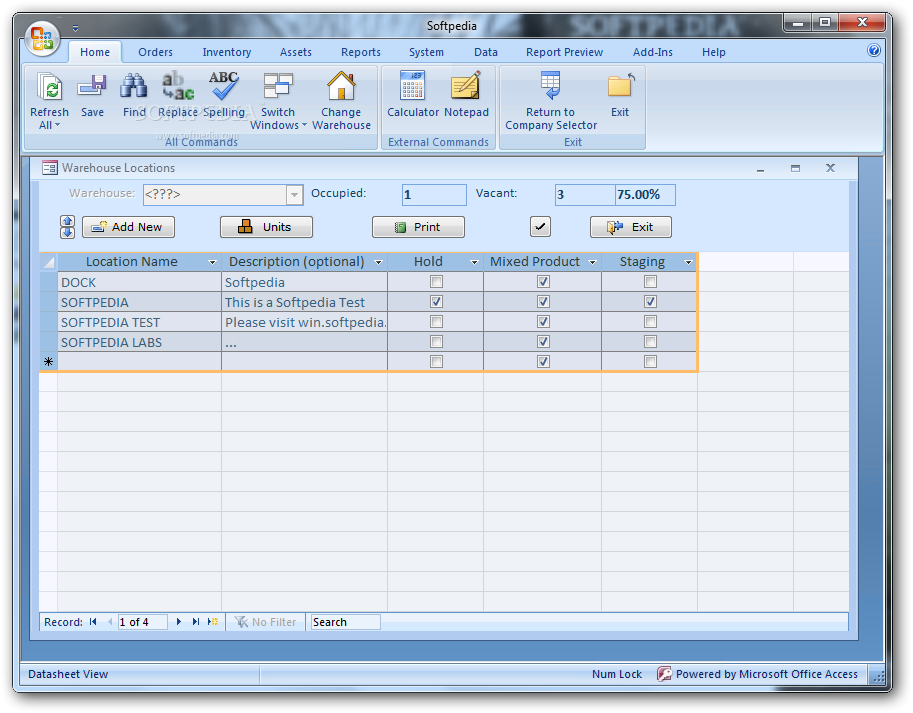Click the Powered by Microsoft Office Access logo
The height and width of the screenshot is (713, 913).
(x=664, y=674)
